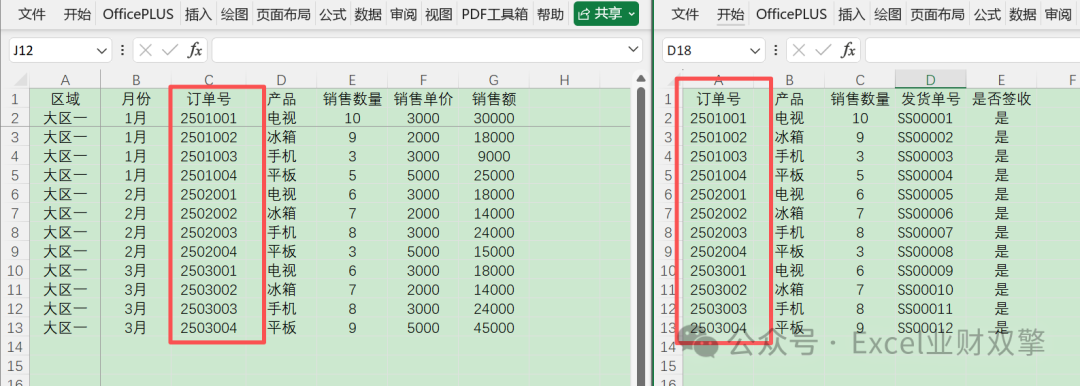Open the 文件 menu in left window
1080x386 pixels.
31,14
